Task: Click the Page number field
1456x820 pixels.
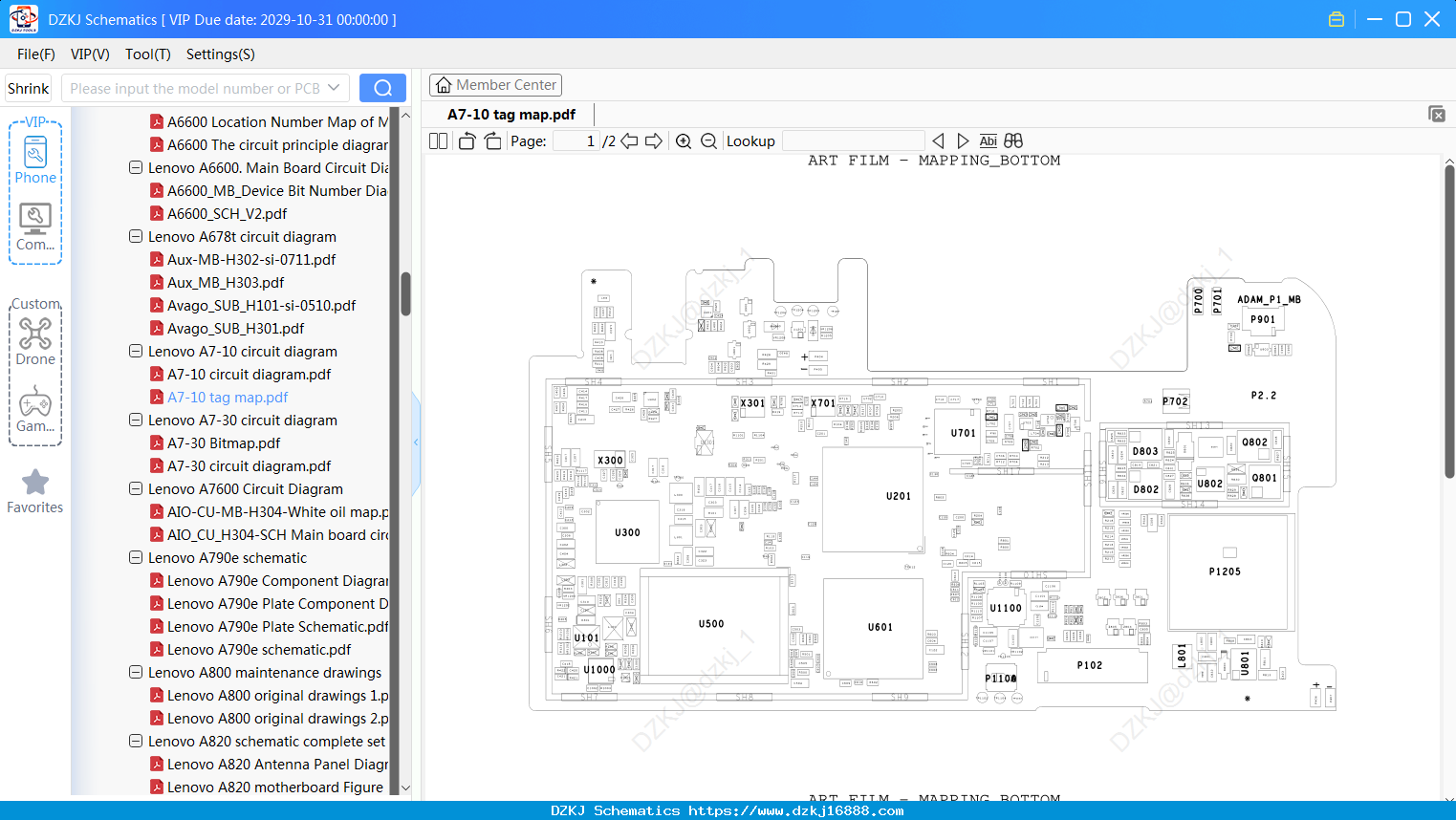Action: pos(576,140)
